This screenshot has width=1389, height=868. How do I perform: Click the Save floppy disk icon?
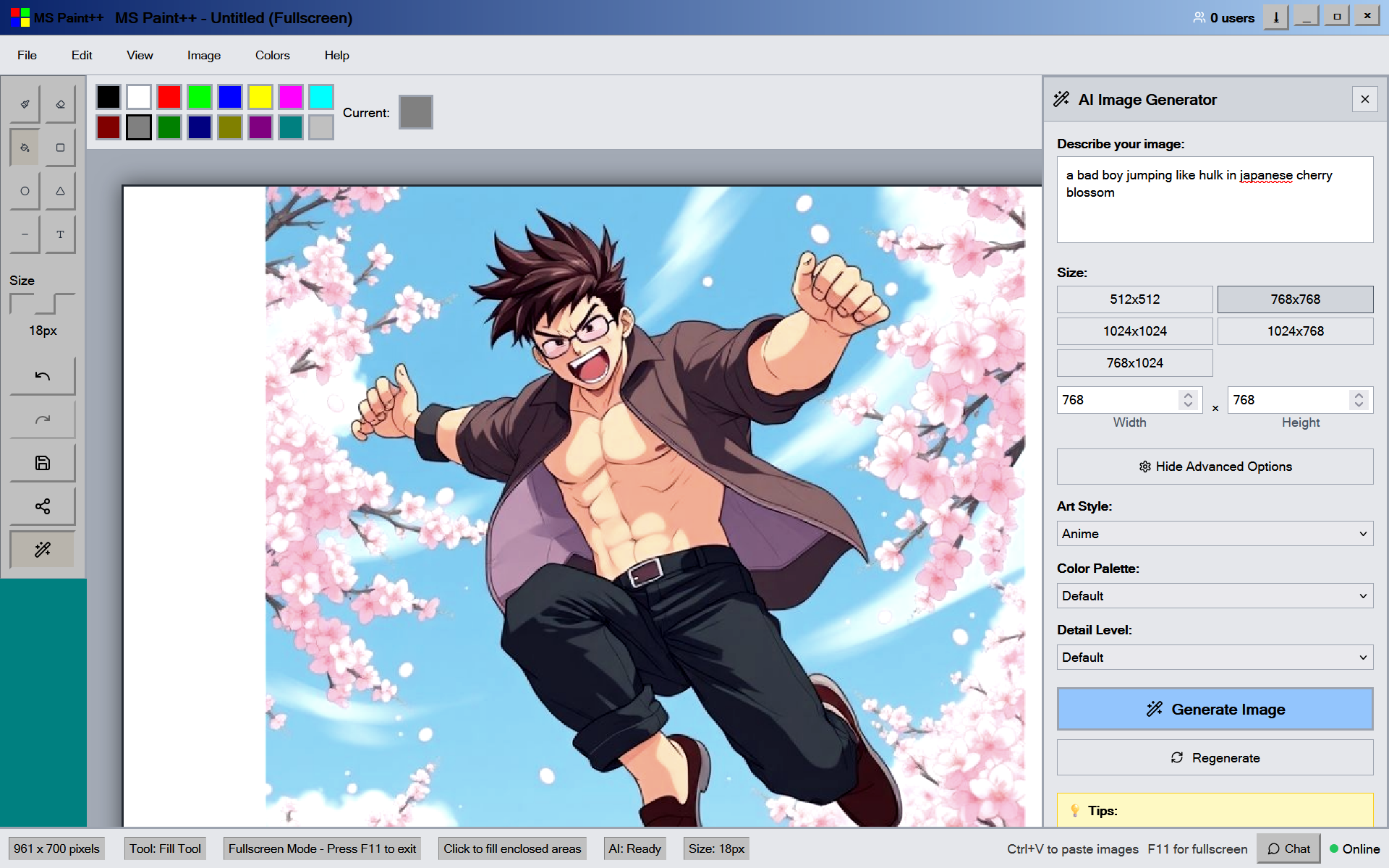coord(43,463)
